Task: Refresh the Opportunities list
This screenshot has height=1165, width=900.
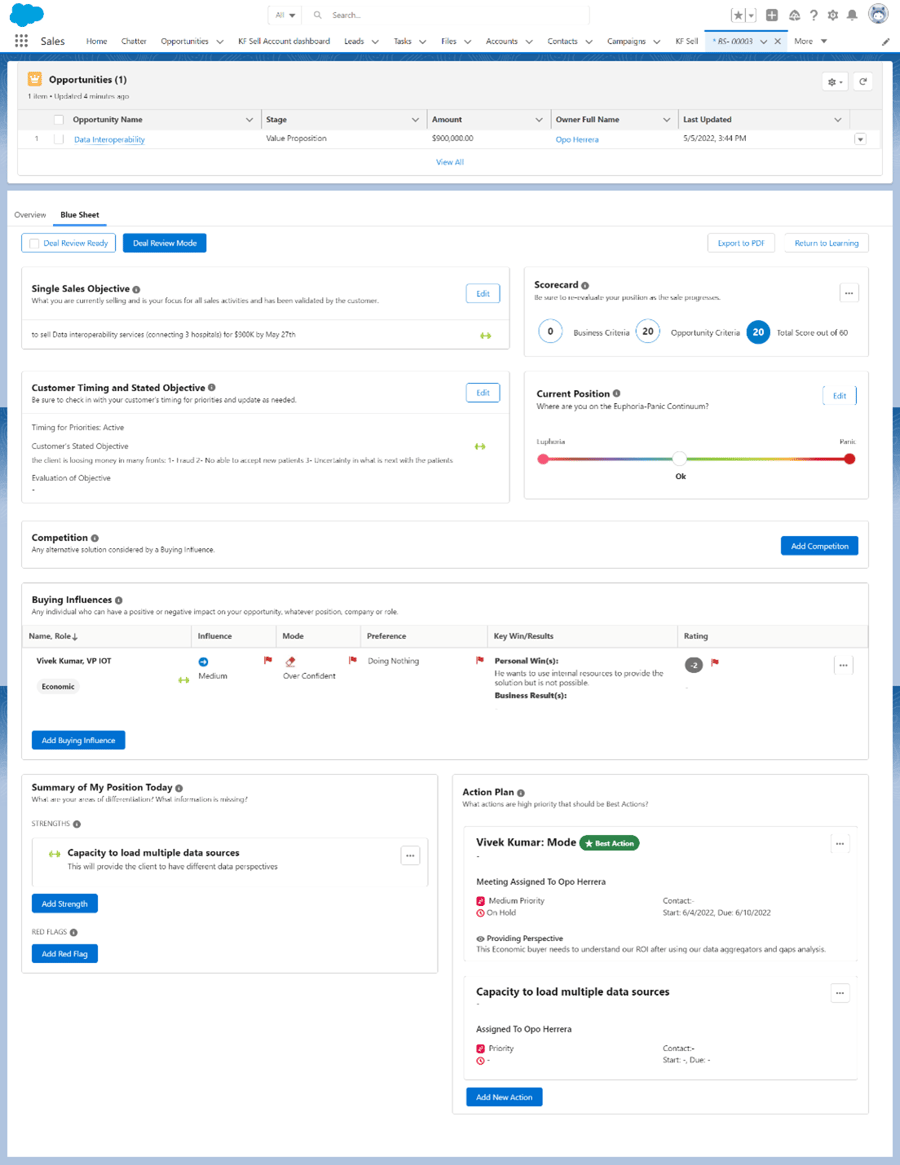Action: coord(863,81)
